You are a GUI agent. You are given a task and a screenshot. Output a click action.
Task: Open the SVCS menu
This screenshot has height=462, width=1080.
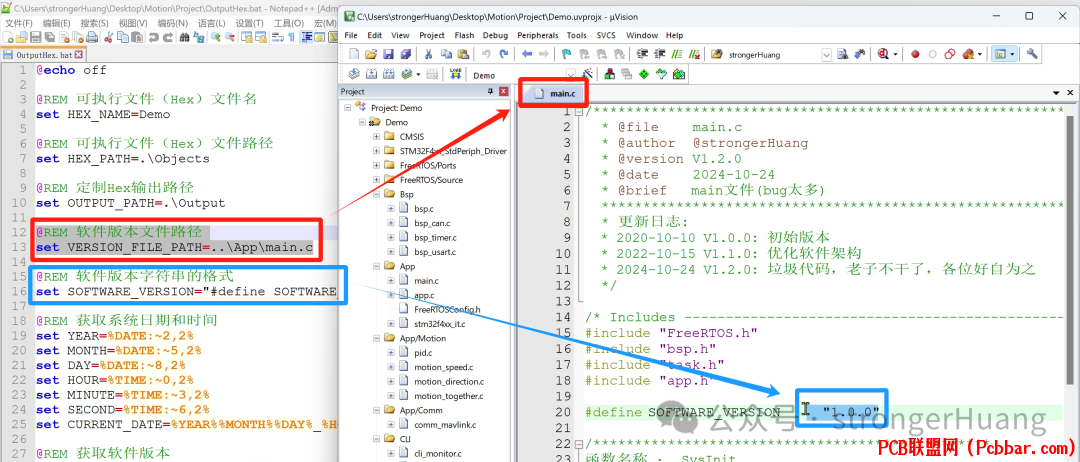(605, 35)
